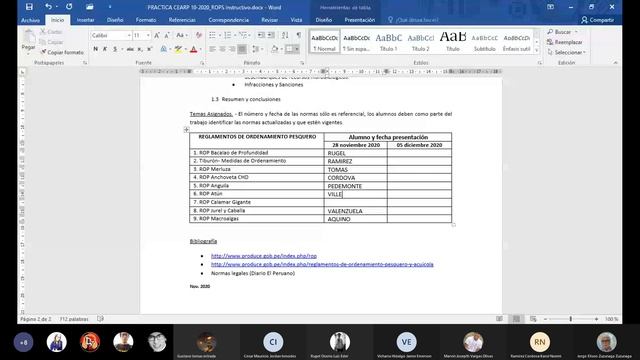The width and height of the screenshot is (640, 360).
Task: Align text to the right
Action: [232, 49]
